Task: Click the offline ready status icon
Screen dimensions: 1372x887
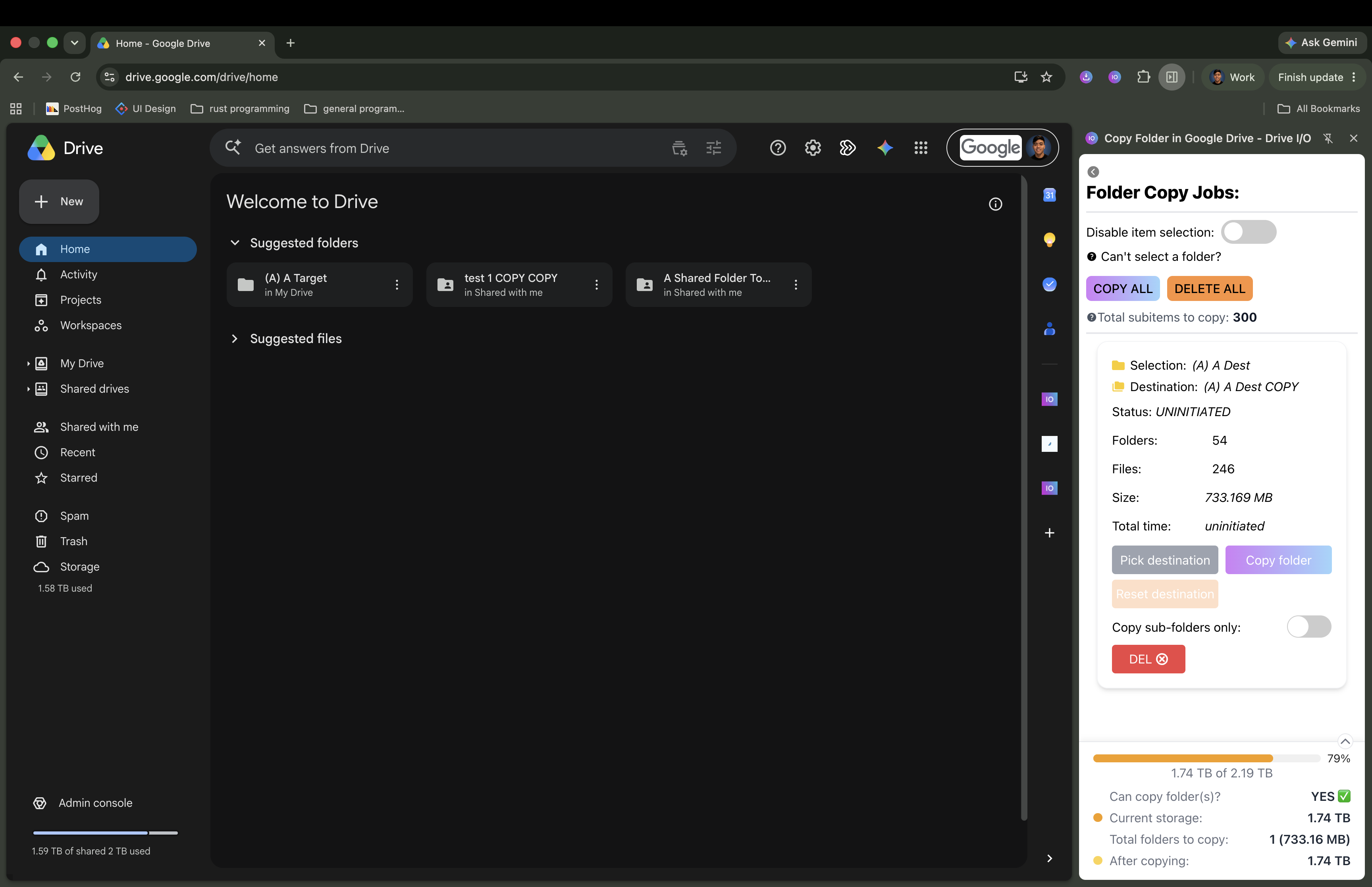Action: (x=848, y=148)
